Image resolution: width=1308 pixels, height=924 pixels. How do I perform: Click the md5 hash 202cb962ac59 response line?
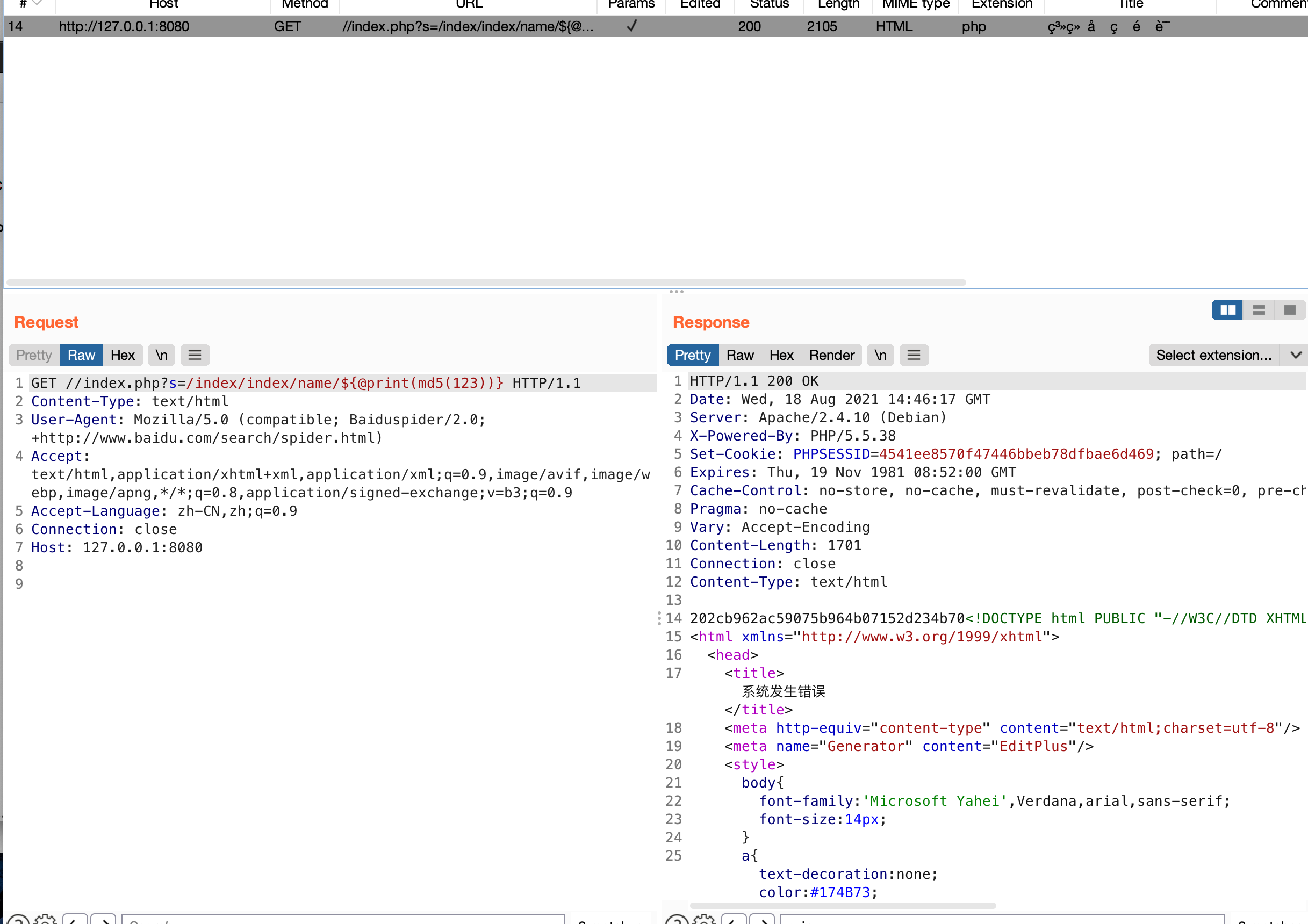[x=998, y=618]
